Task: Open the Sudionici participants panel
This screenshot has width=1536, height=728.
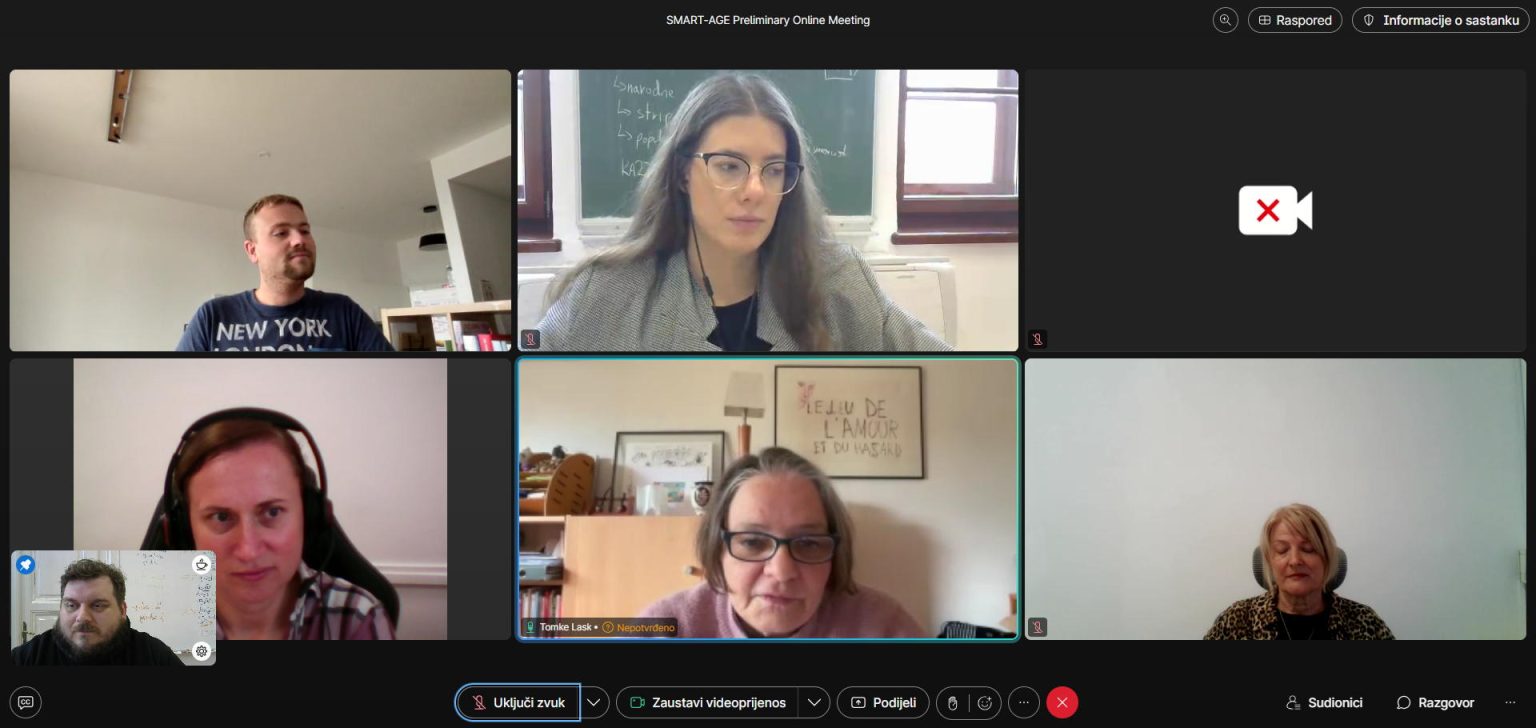Action: [1324, 702]
